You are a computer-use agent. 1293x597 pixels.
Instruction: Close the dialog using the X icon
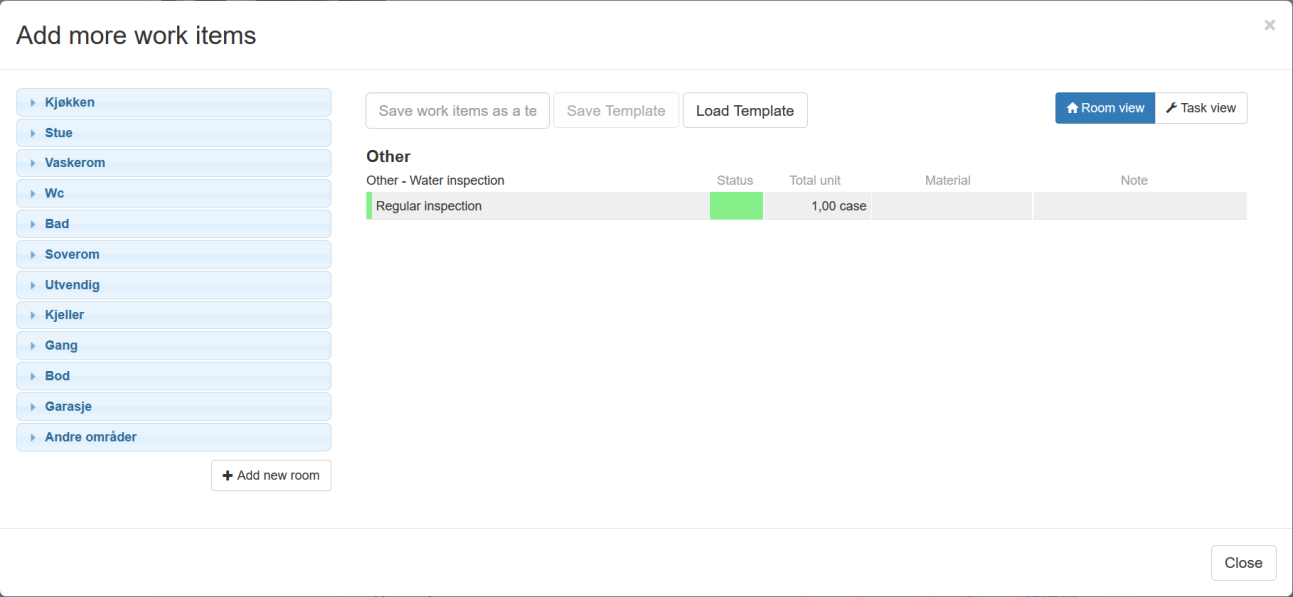1269,25
